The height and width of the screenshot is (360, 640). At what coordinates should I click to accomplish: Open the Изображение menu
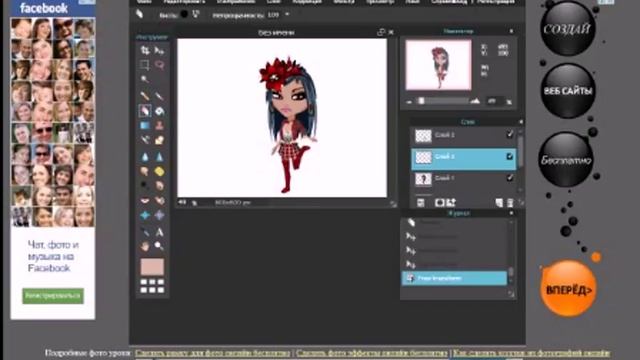[x=236, y=2]
